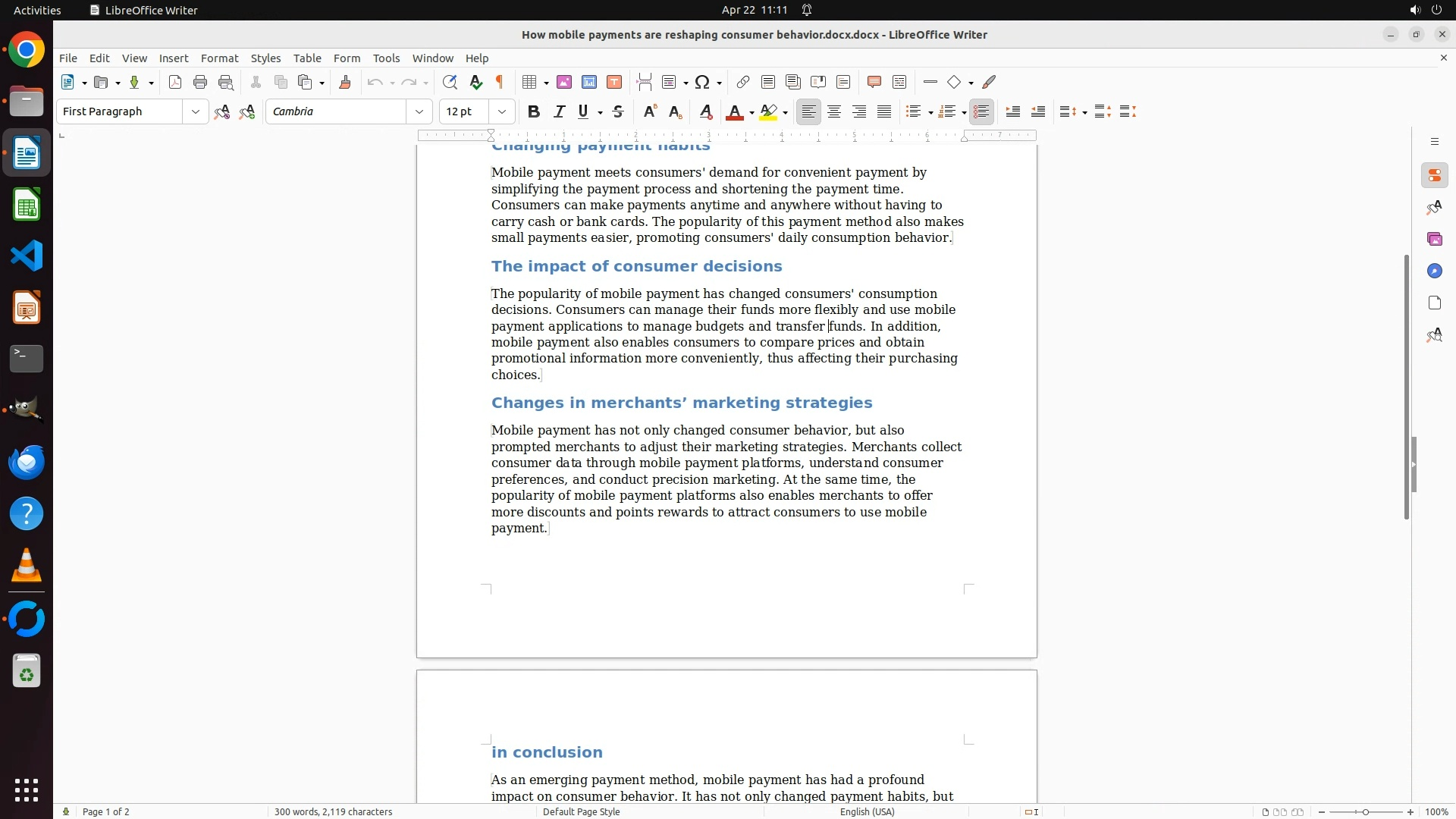The height and width of the screenshot is (819, 1456).
Task: Open the font name dropdown list
Action: click(x=419, y=112)
